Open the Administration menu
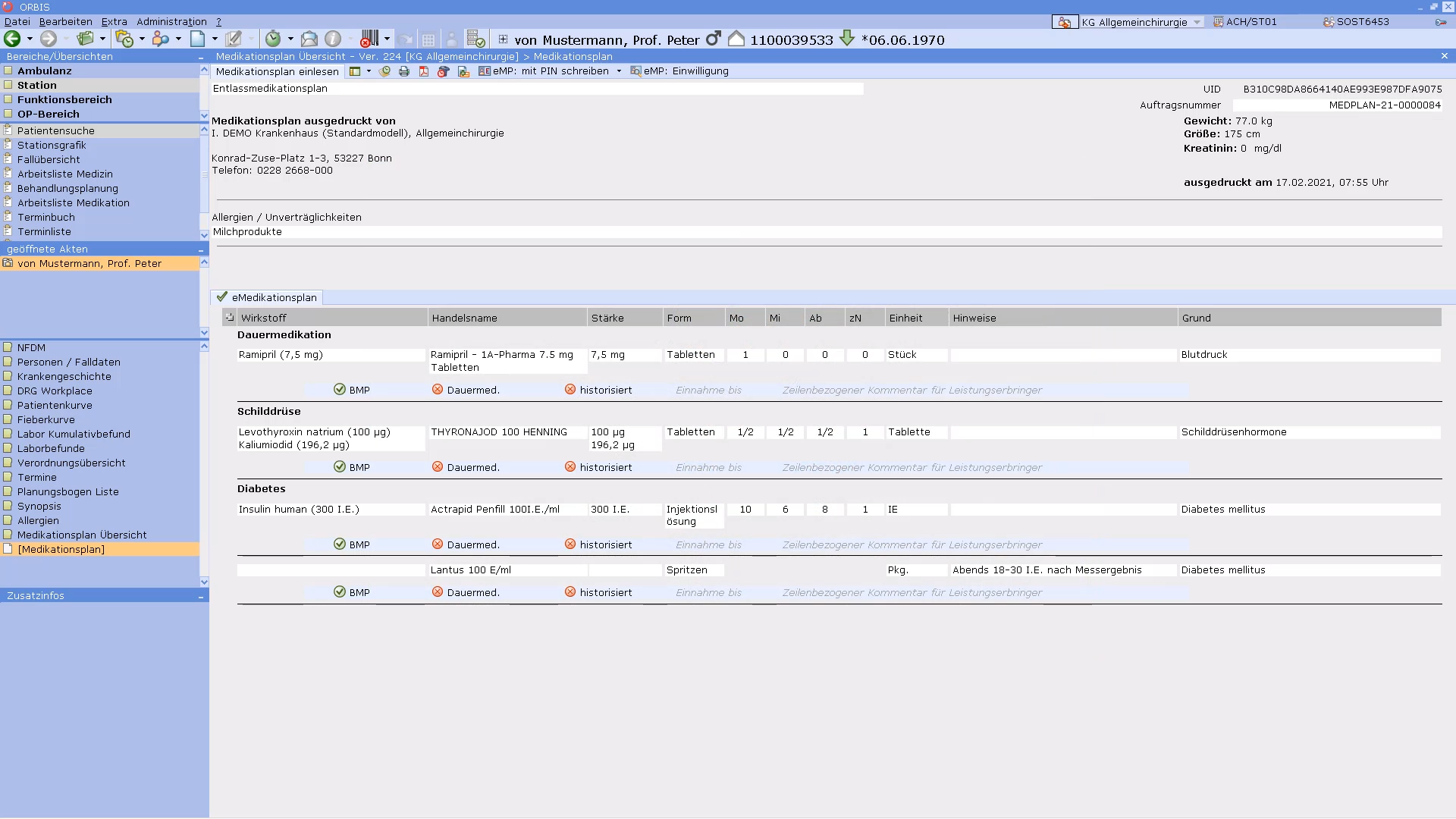Screen dimensions: 1456x819 point(171,22)
